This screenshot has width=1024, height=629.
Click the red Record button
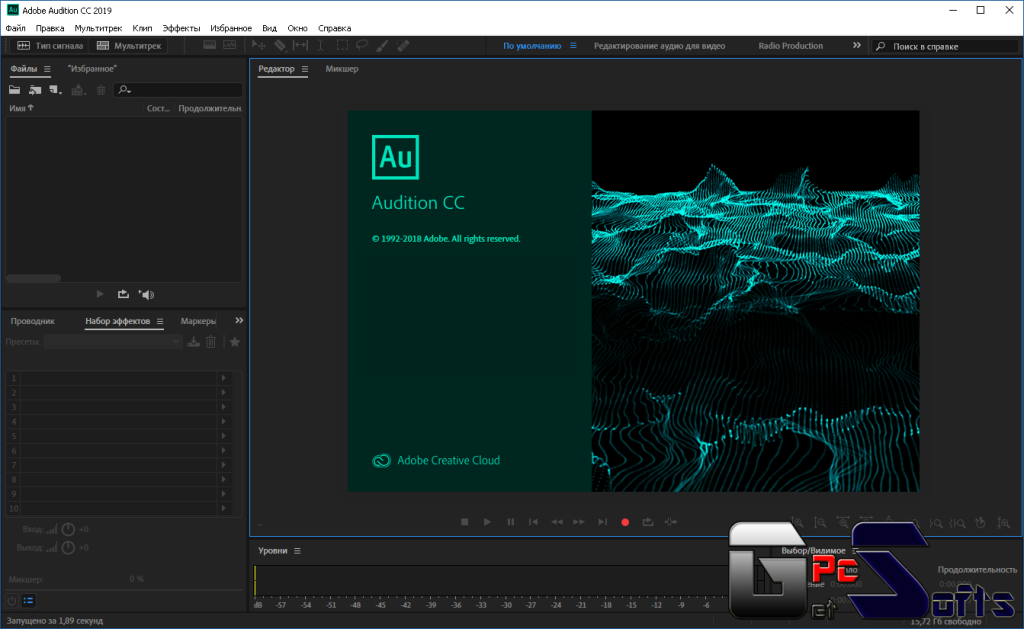[625, 522]
